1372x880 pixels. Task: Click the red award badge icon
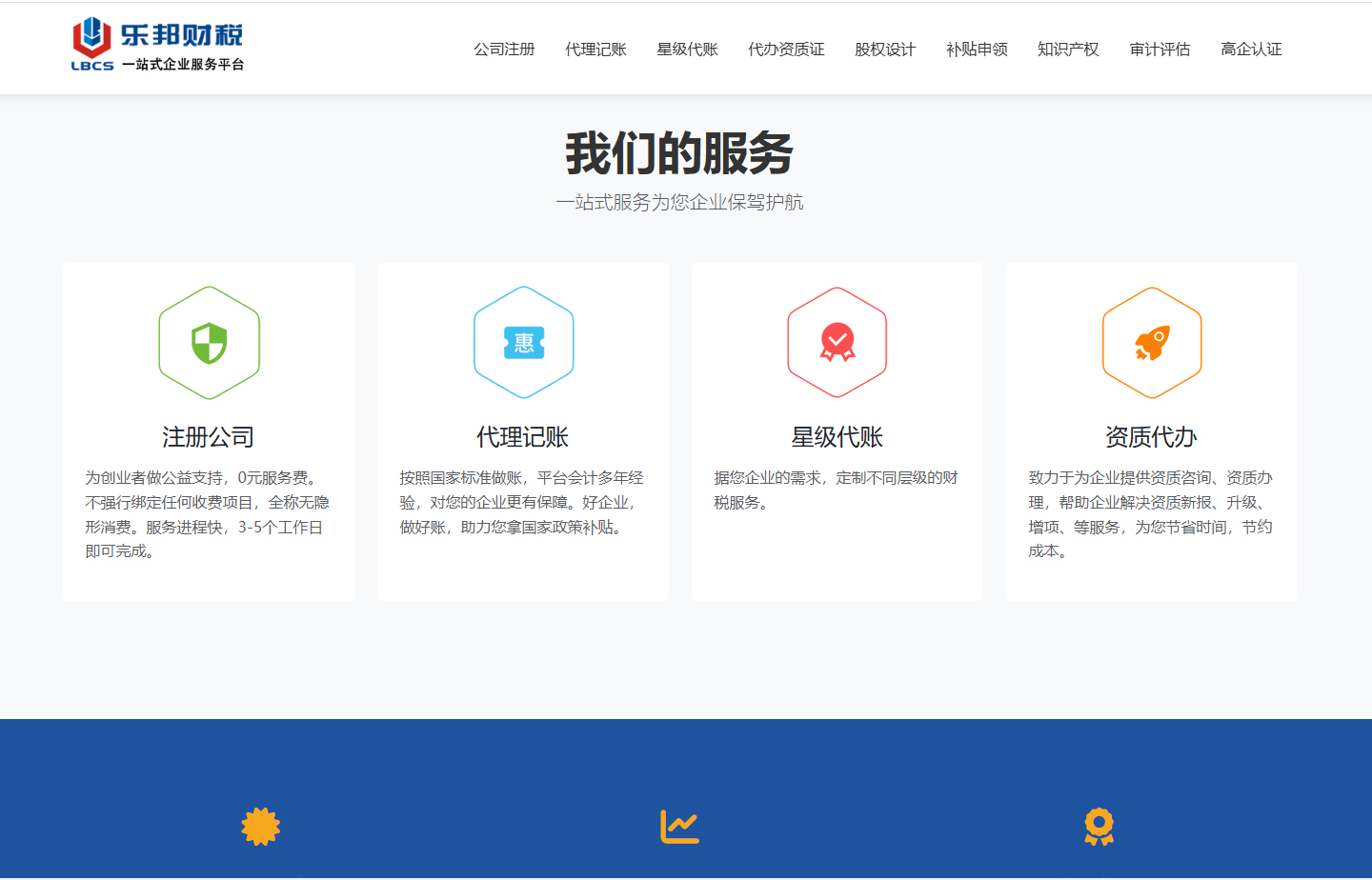click(837, 343)
